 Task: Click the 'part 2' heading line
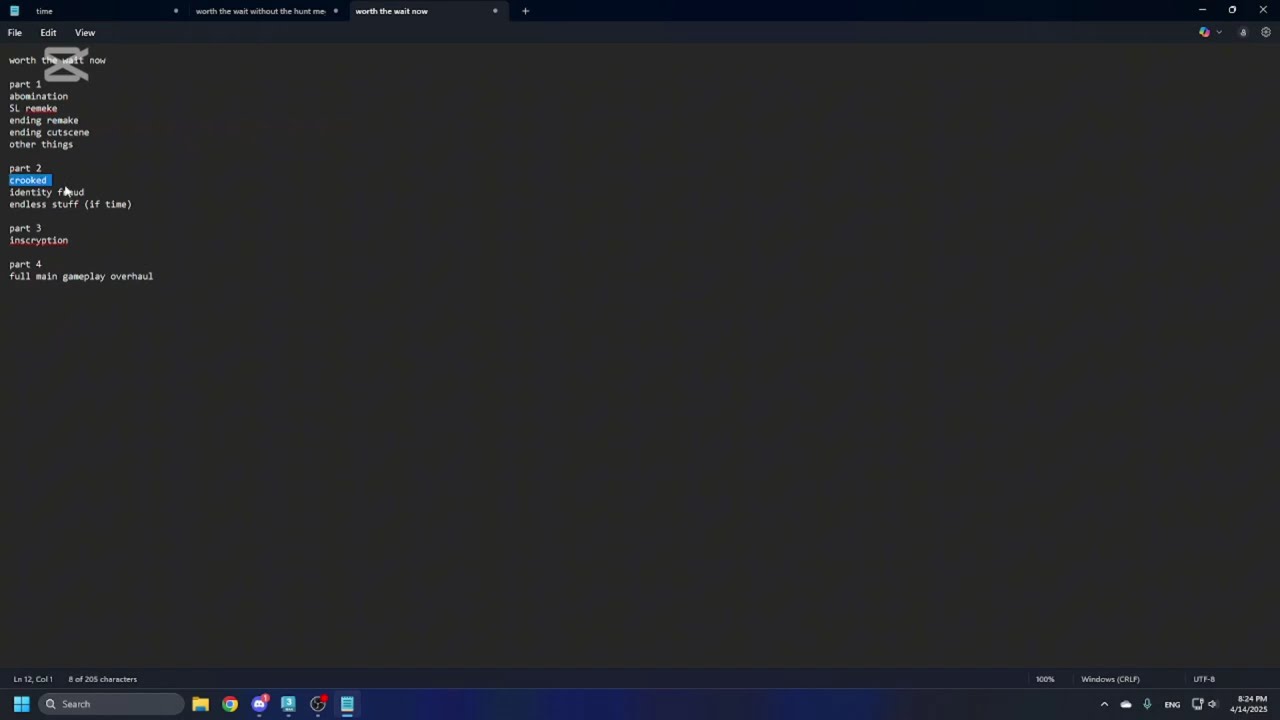click(x=25, y=168)
